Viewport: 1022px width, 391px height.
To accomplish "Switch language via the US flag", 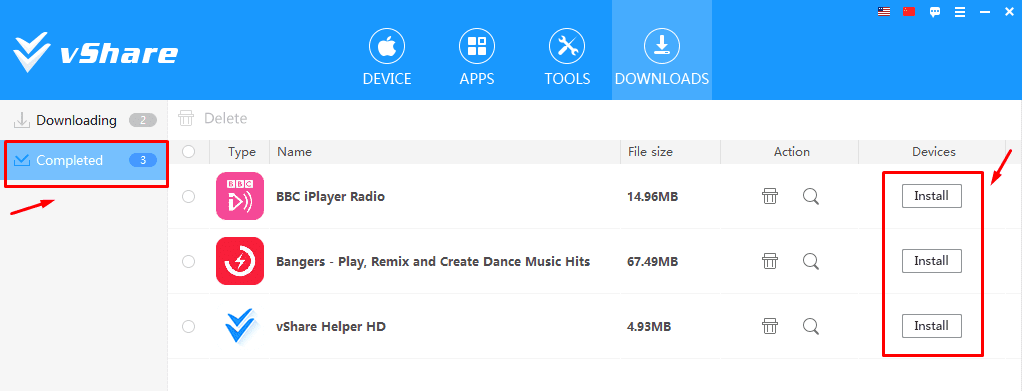I will 884,11.
